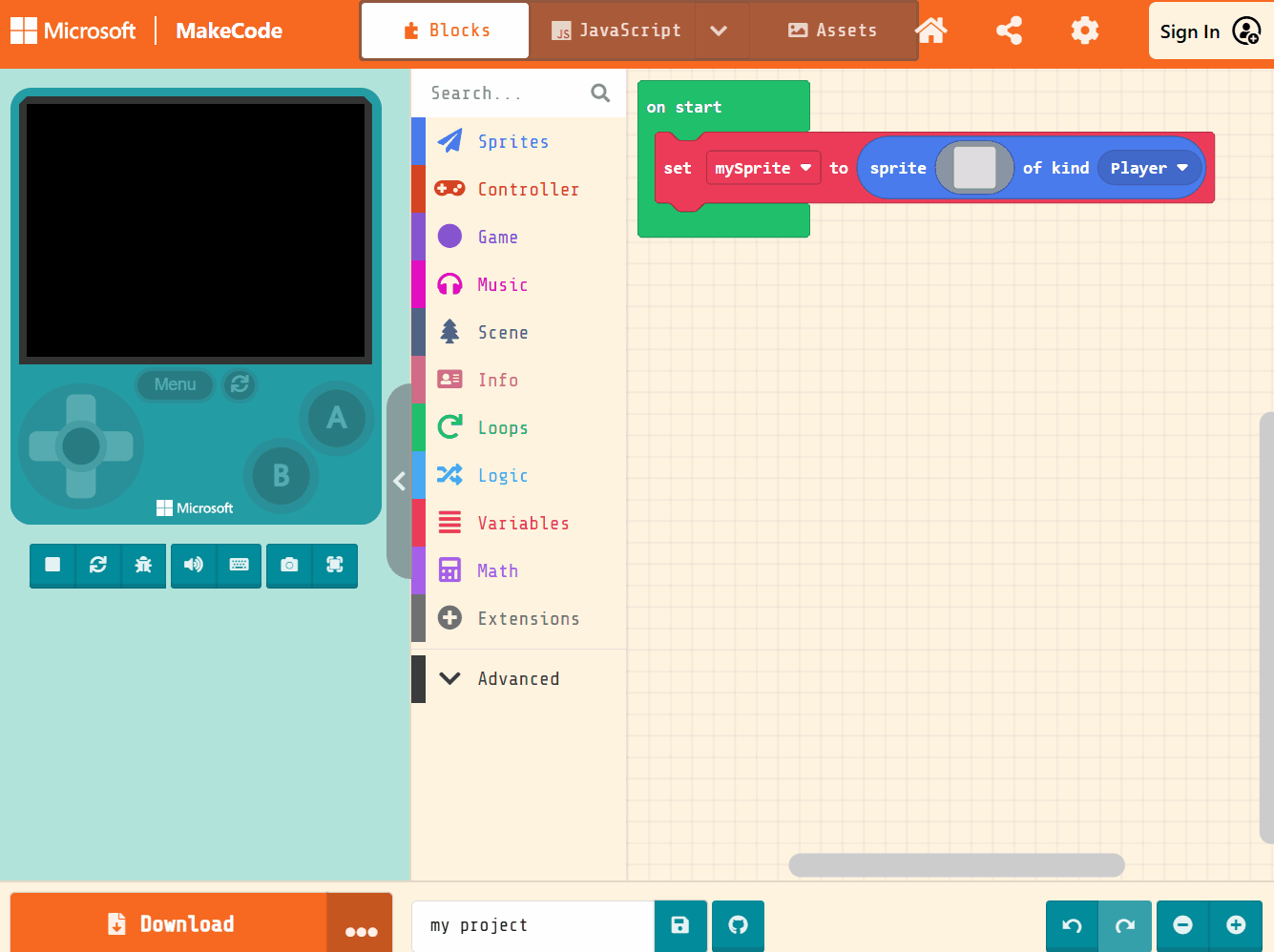
Task: Save the project with disk icon
Action: (x=680, y=925)
